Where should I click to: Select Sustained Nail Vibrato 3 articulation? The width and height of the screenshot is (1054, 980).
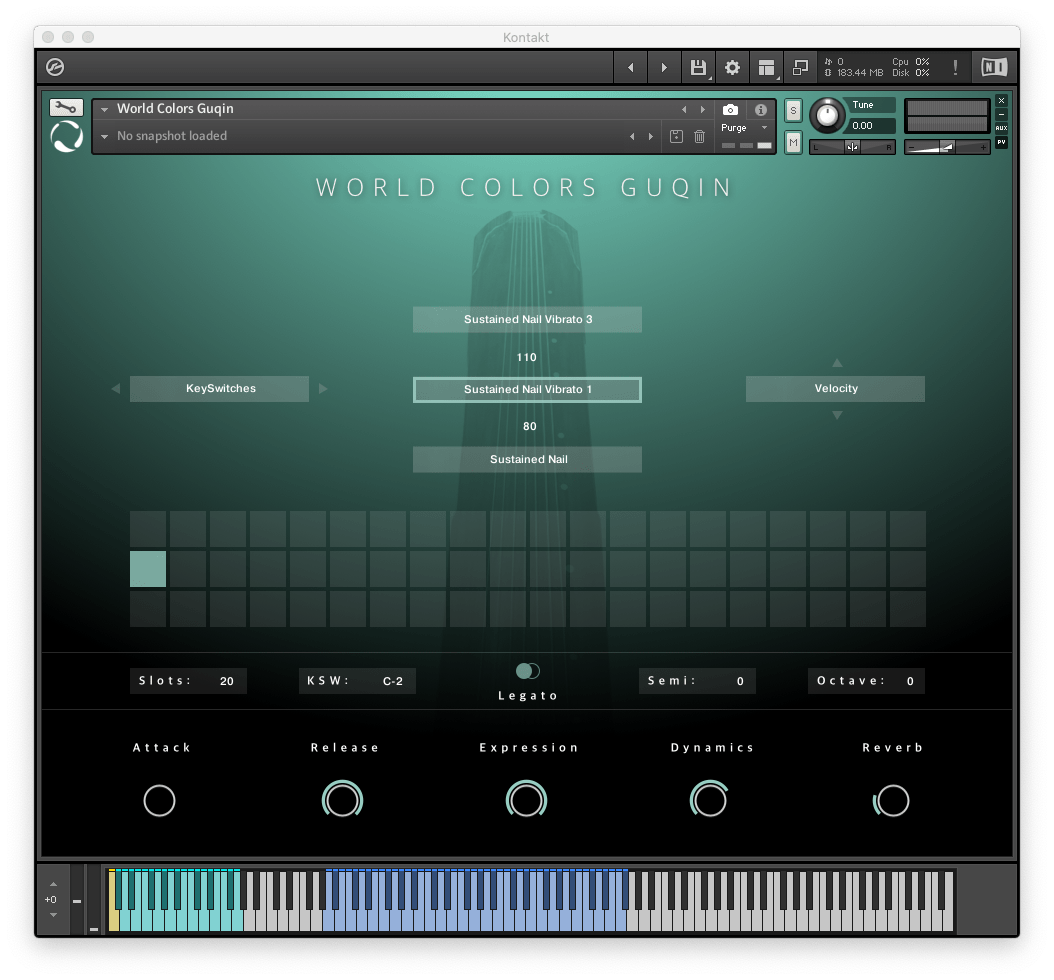[x=528, y=319]
